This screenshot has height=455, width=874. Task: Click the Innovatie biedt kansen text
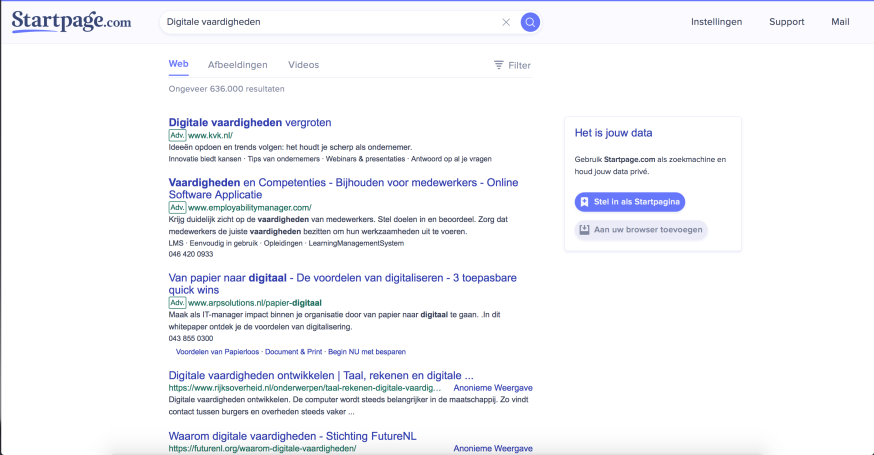click(x=205, y=159)
